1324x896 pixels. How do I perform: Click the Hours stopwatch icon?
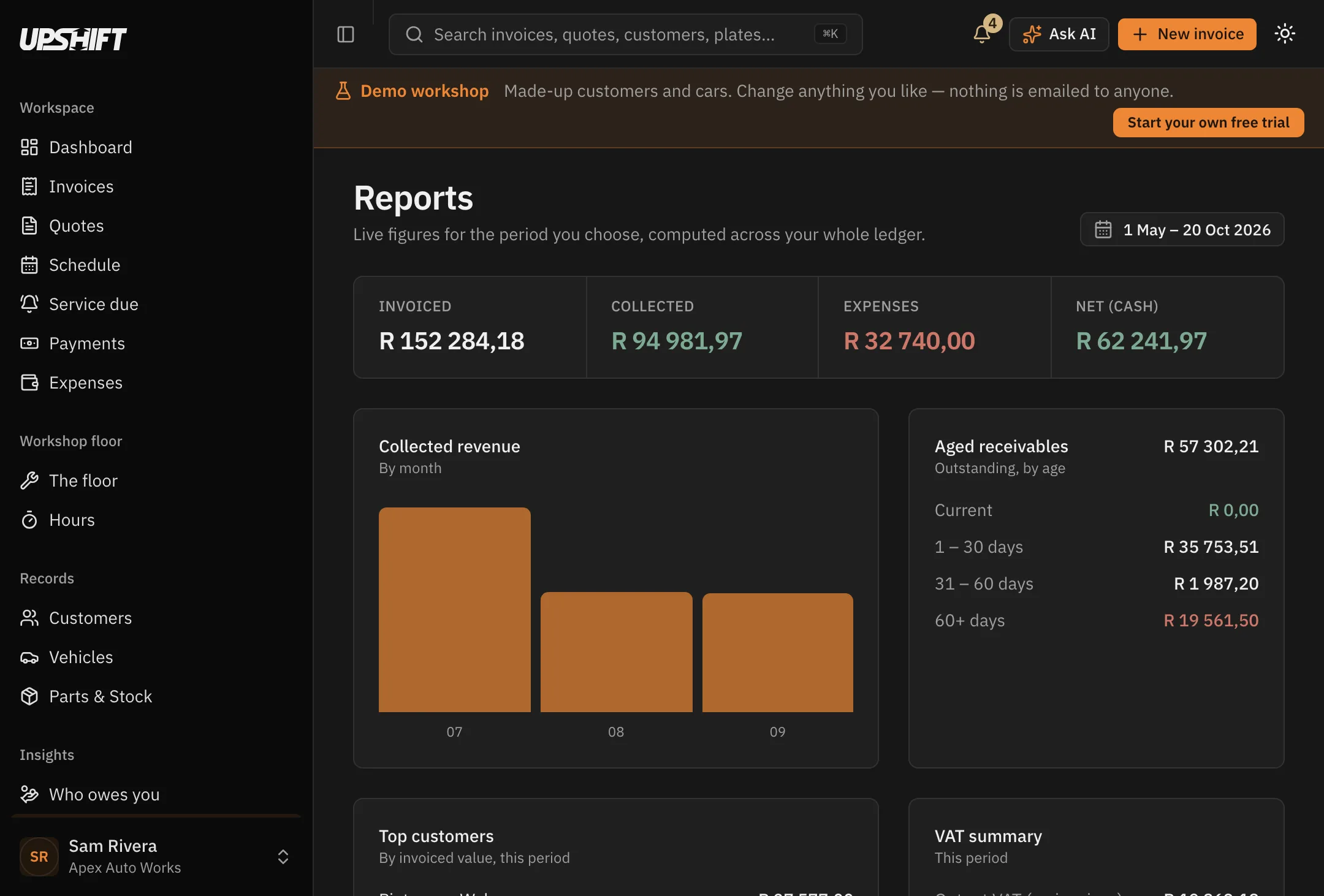tap(29, 520)
